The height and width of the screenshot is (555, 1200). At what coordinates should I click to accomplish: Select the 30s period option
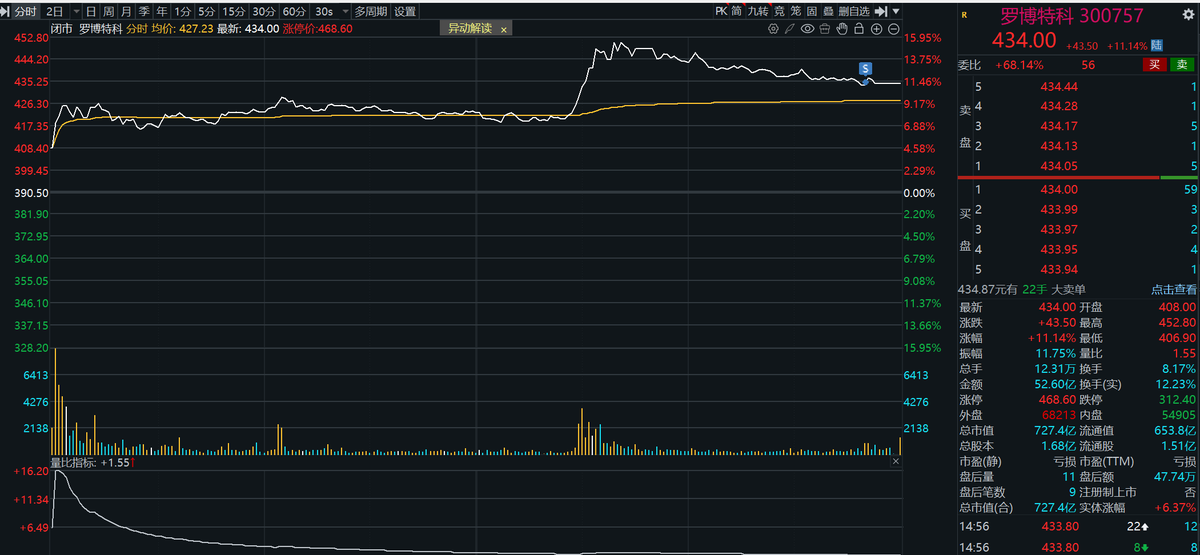click(324, 12)
